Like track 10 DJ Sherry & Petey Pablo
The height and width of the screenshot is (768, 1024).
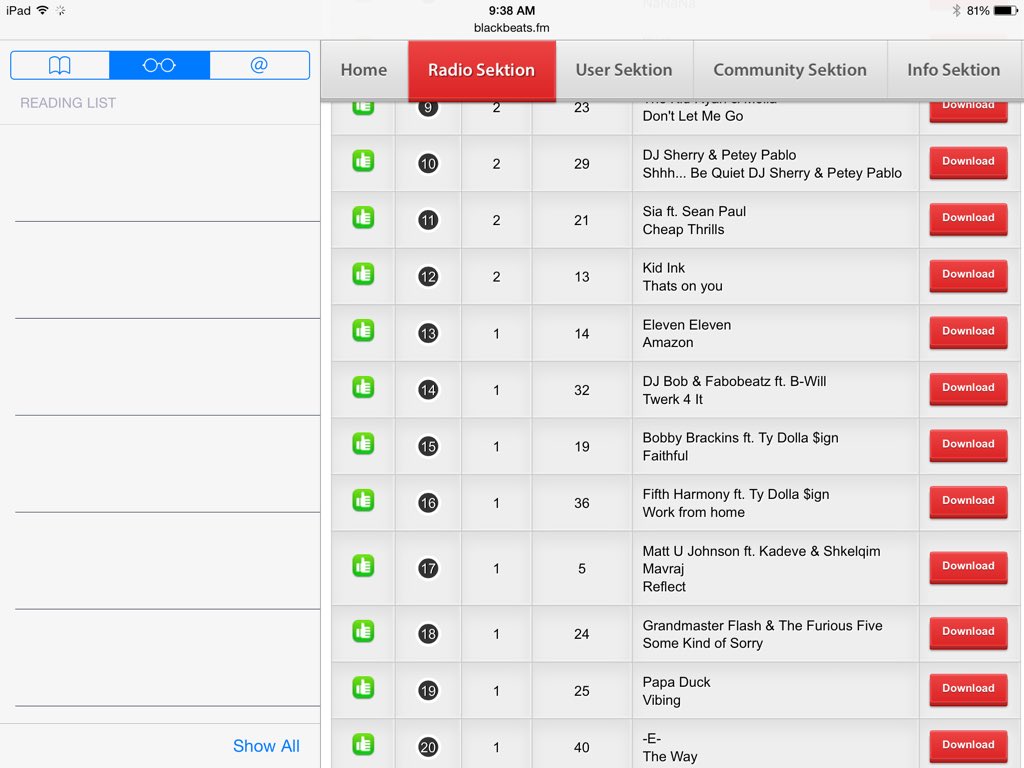[363, 161]
